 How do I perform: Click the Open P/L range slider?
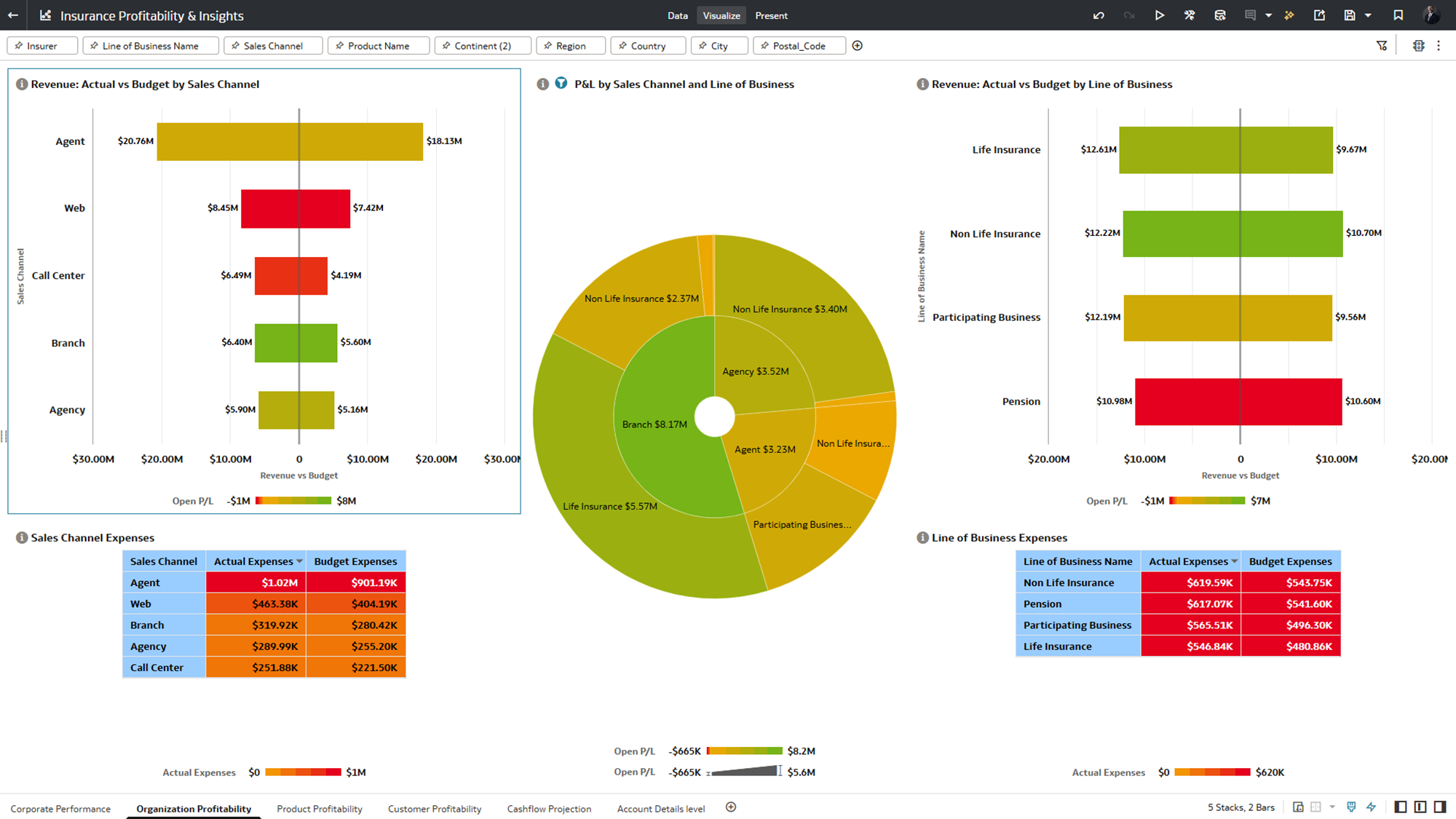tap(744, 772)
